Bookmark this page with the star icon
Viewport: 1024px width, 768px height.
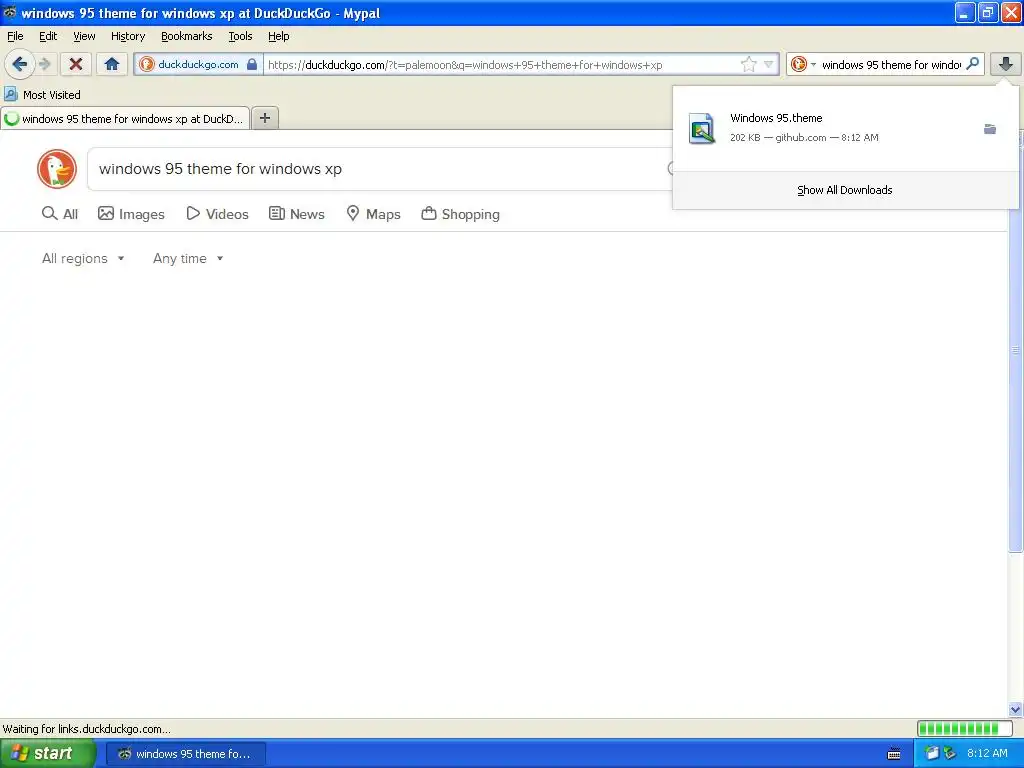(748, 64)
